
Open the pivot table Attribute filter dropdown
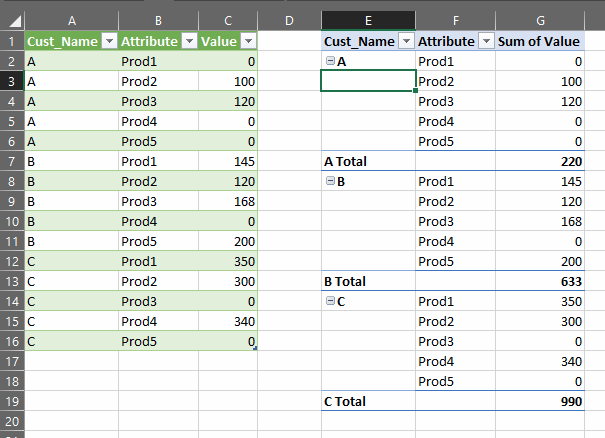pos(486,41)
